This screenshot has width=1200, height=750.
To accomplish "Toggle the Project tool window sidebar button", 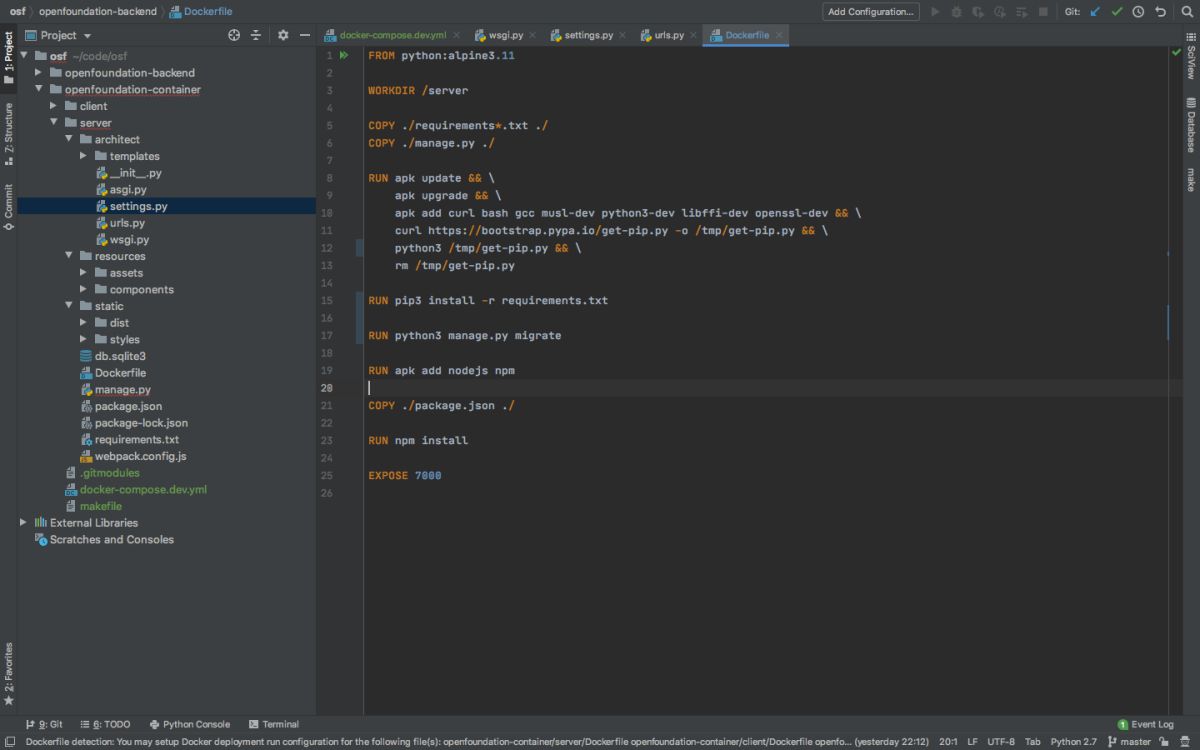I will tap(8, 58).
